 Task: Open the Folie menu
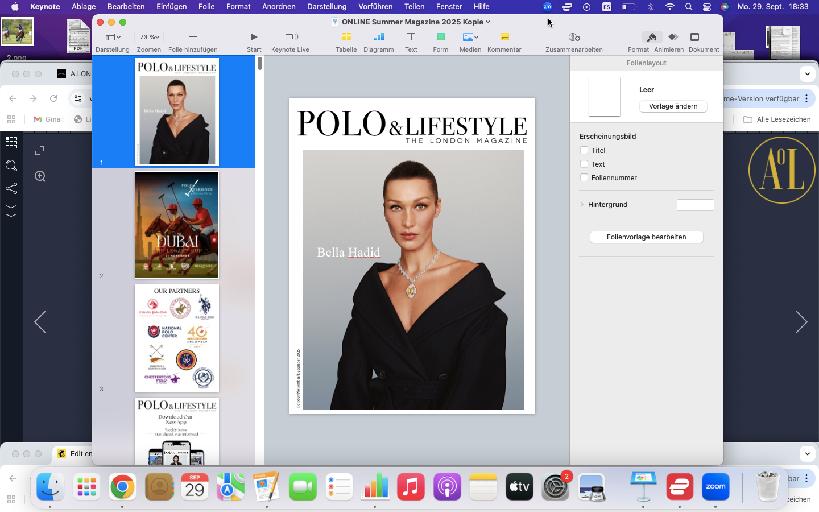(206, 6)
